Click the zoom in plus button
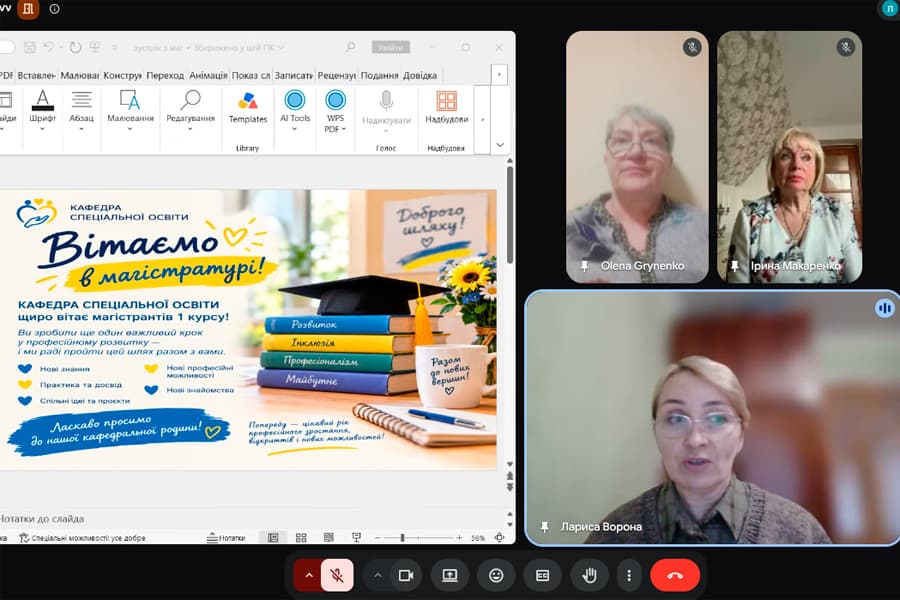 (x=459, y=537)
